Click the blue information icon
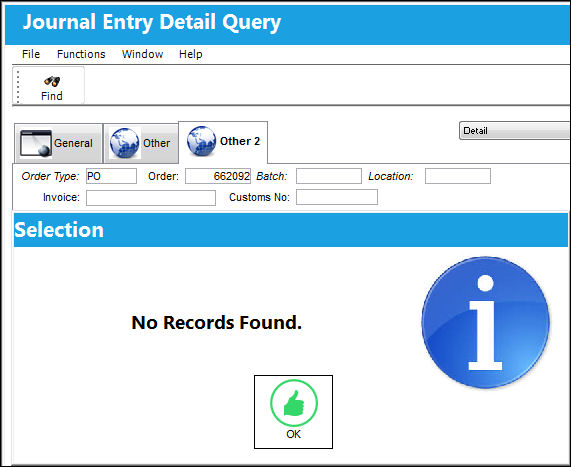The height and width of the screenshot is (467, 571). coord(485,322)
